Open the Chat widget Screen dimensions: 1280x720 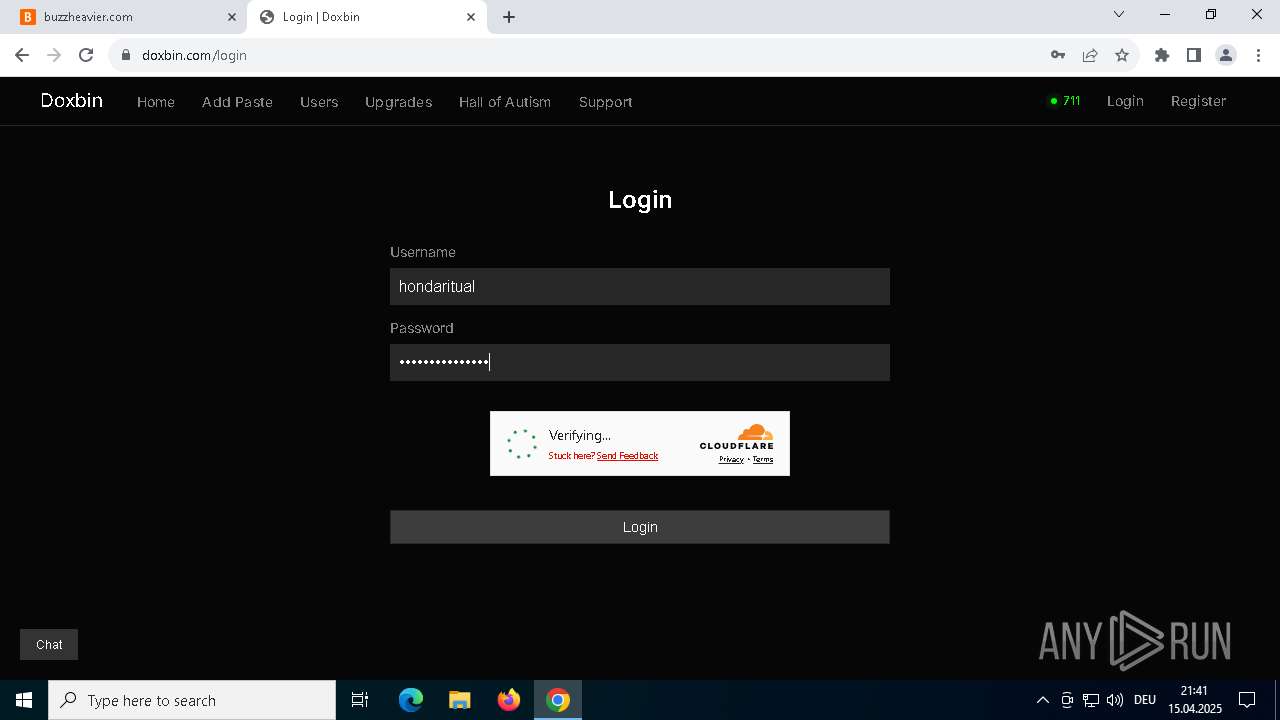coord(49,645)
